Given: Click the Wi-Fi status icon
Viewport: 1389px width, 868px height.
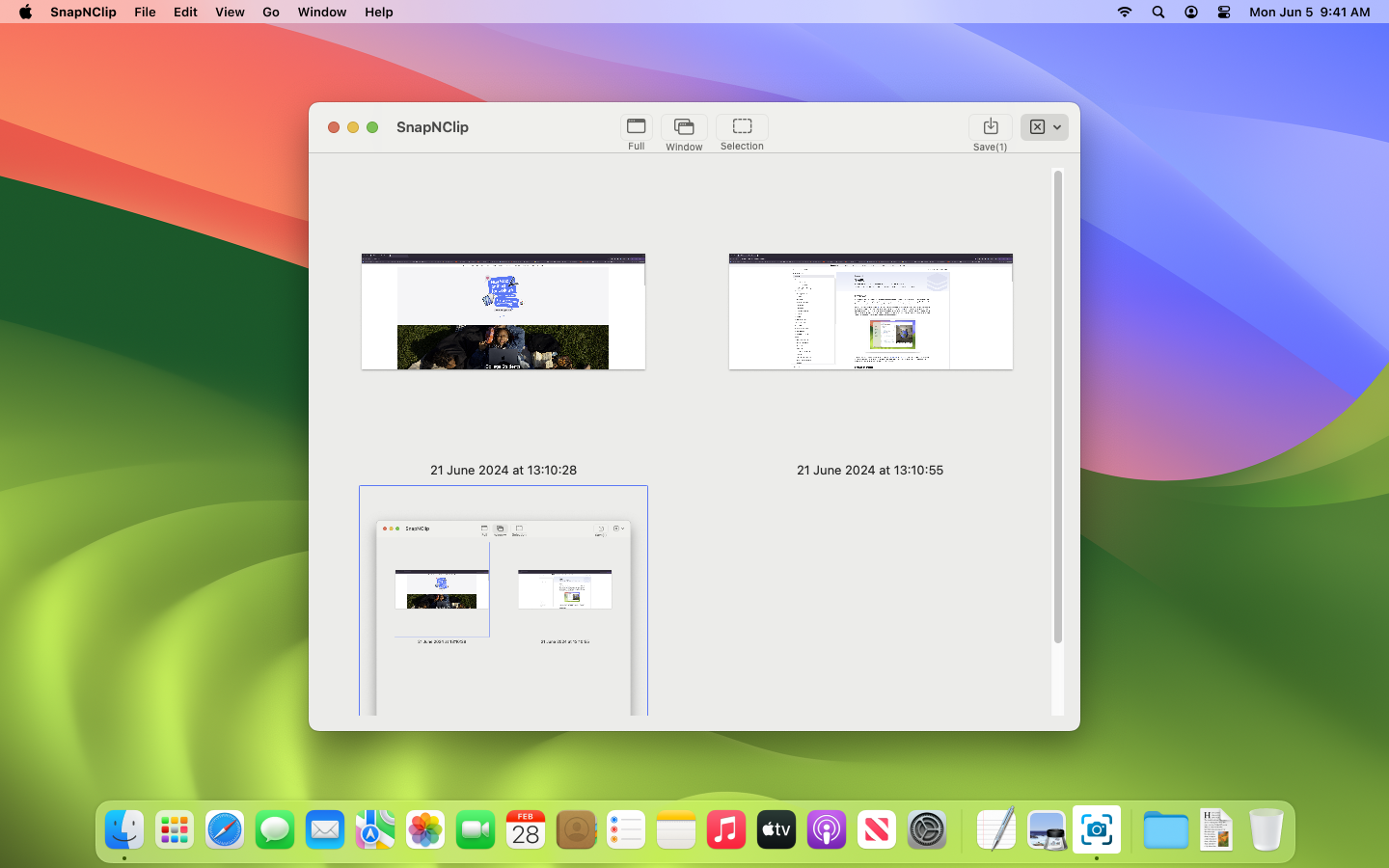Looking at the screenshot, I should tap(1125, 12).
